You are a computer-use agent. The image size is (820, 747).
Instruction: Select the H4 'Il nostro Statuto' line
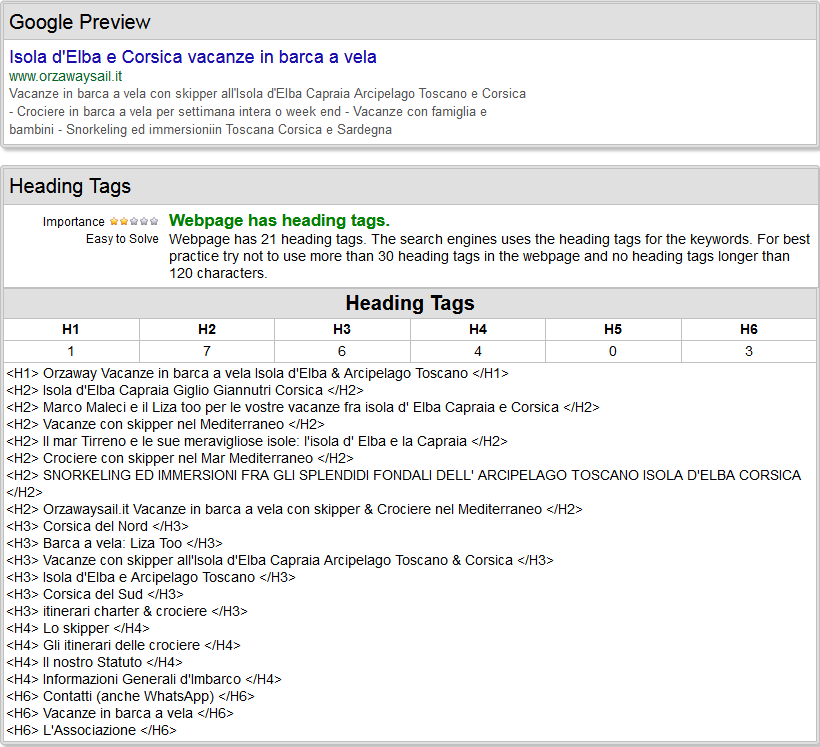point(94,662)
